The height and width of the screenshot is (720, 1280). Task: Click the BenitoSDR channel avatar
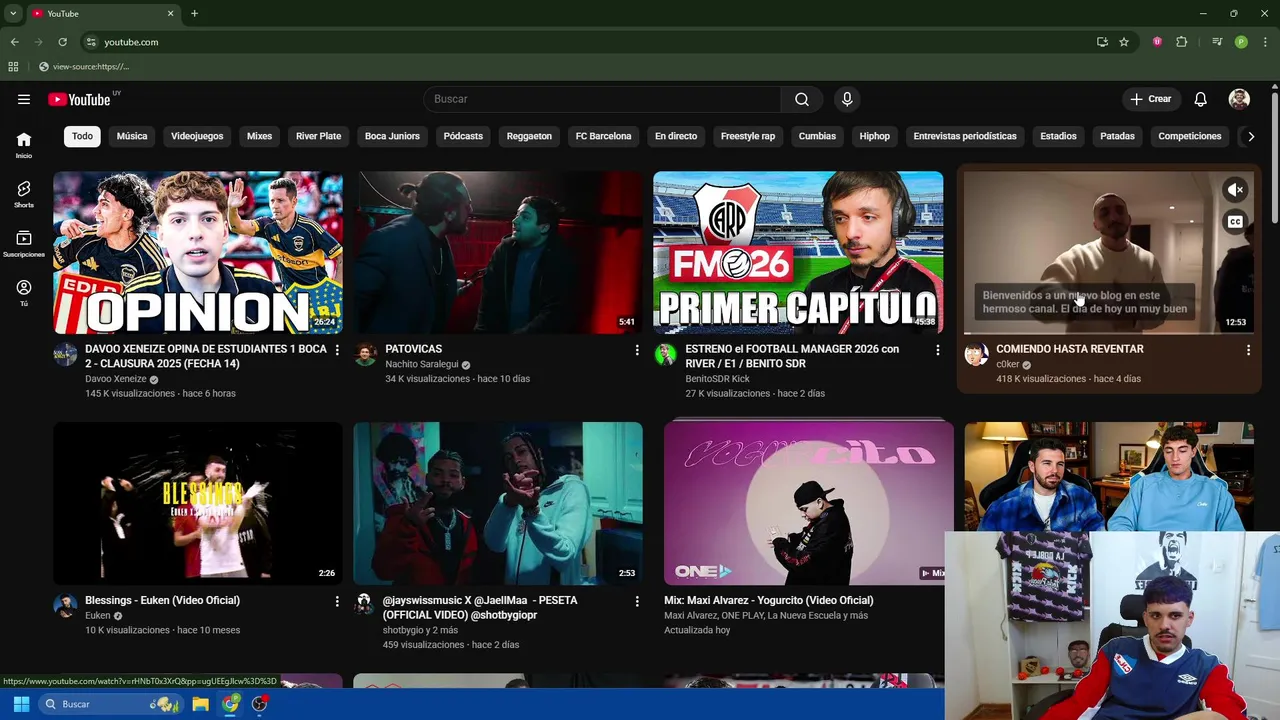(665, 354)
